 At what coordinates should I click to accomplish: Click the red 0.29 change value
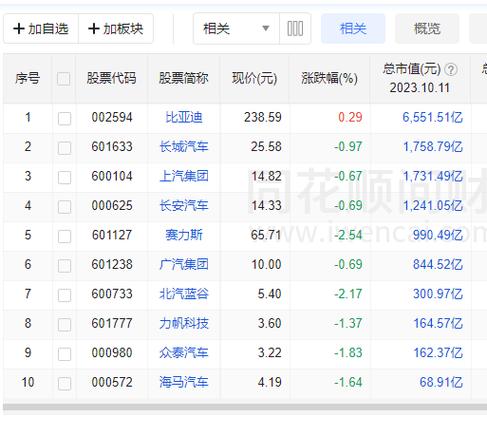(x=350, y=117)
